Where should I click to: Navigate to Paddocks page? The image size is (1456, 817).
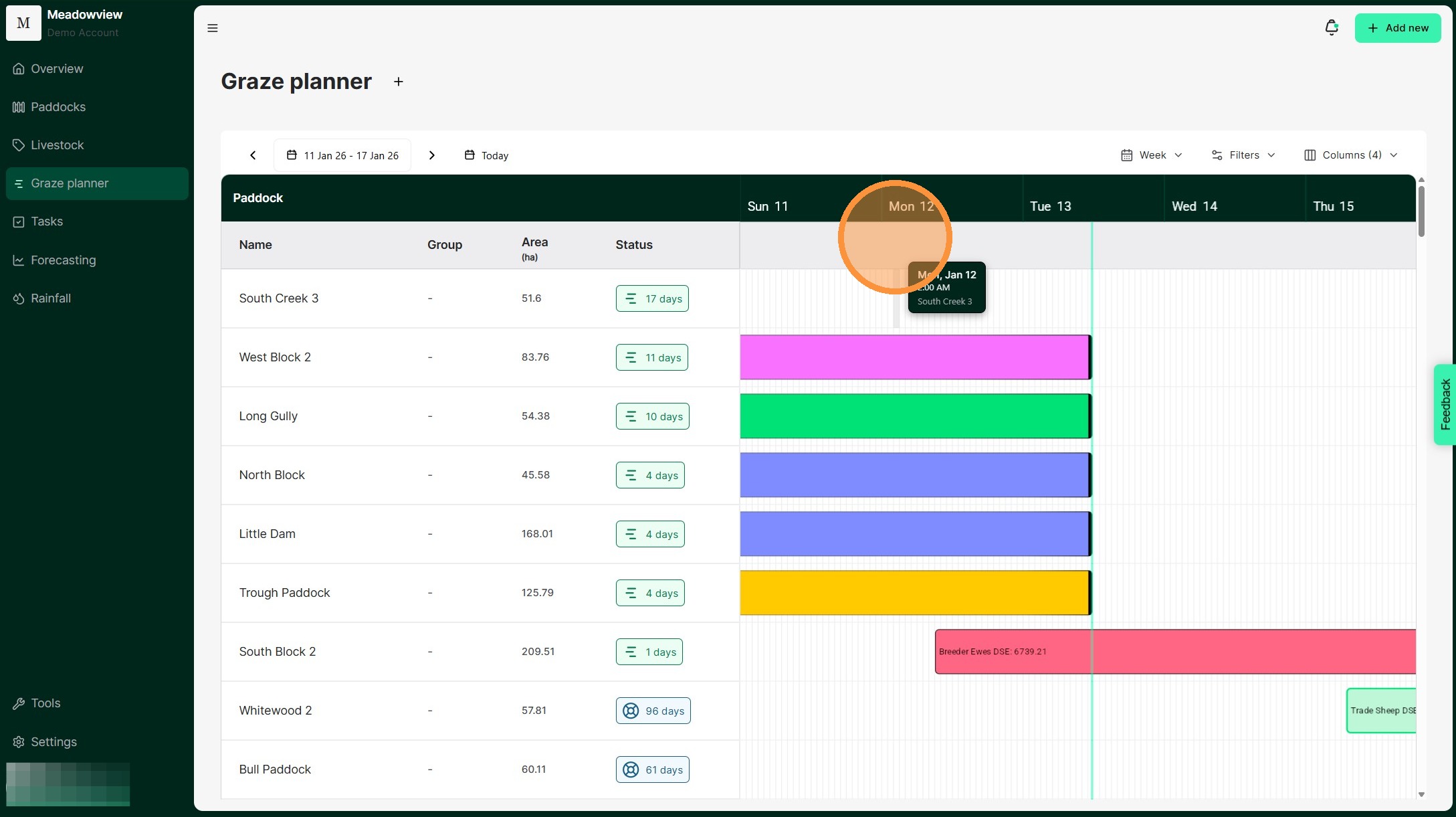[x=58, y=107]
